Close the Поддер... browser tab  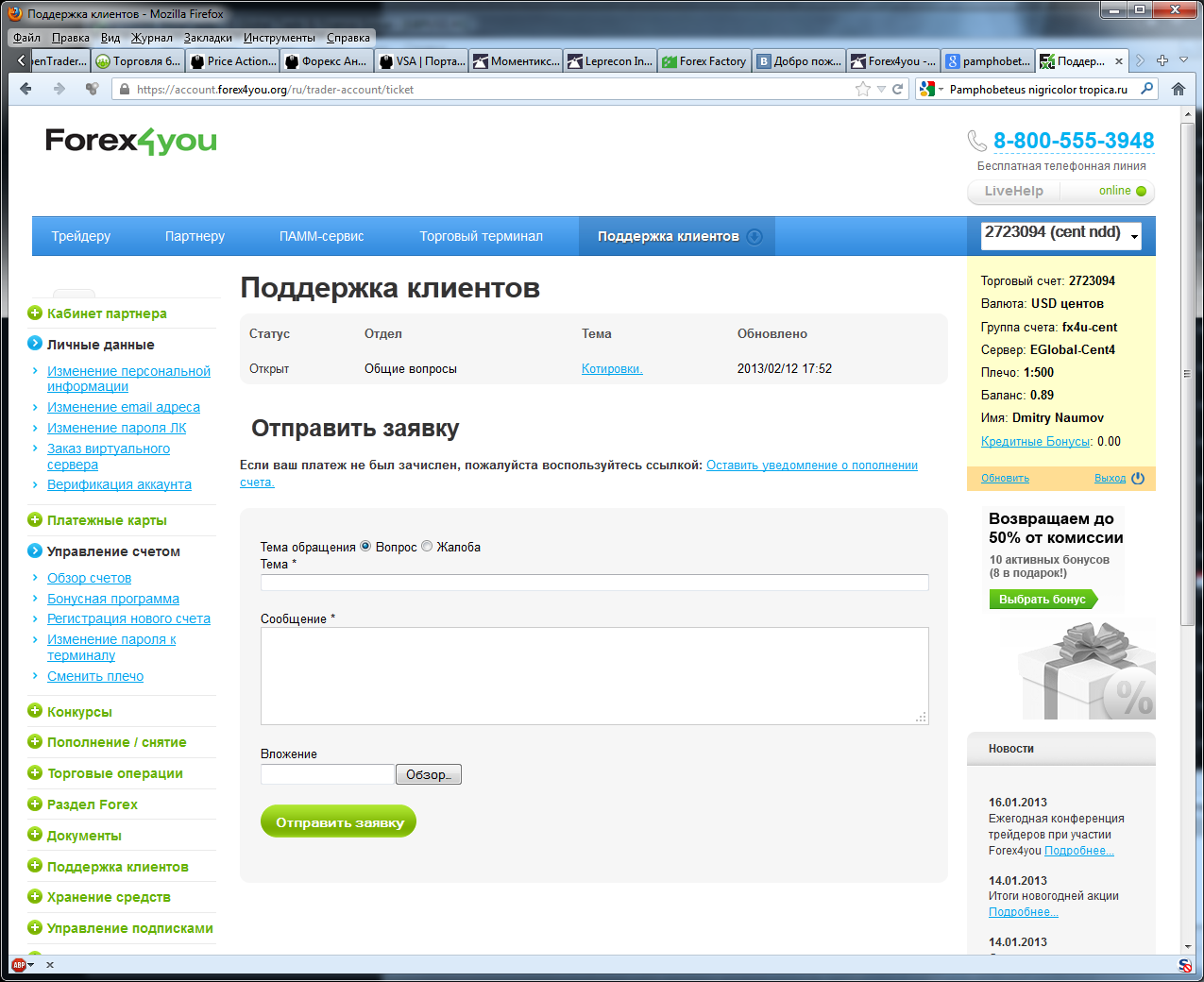click(x=1119, y=61)
